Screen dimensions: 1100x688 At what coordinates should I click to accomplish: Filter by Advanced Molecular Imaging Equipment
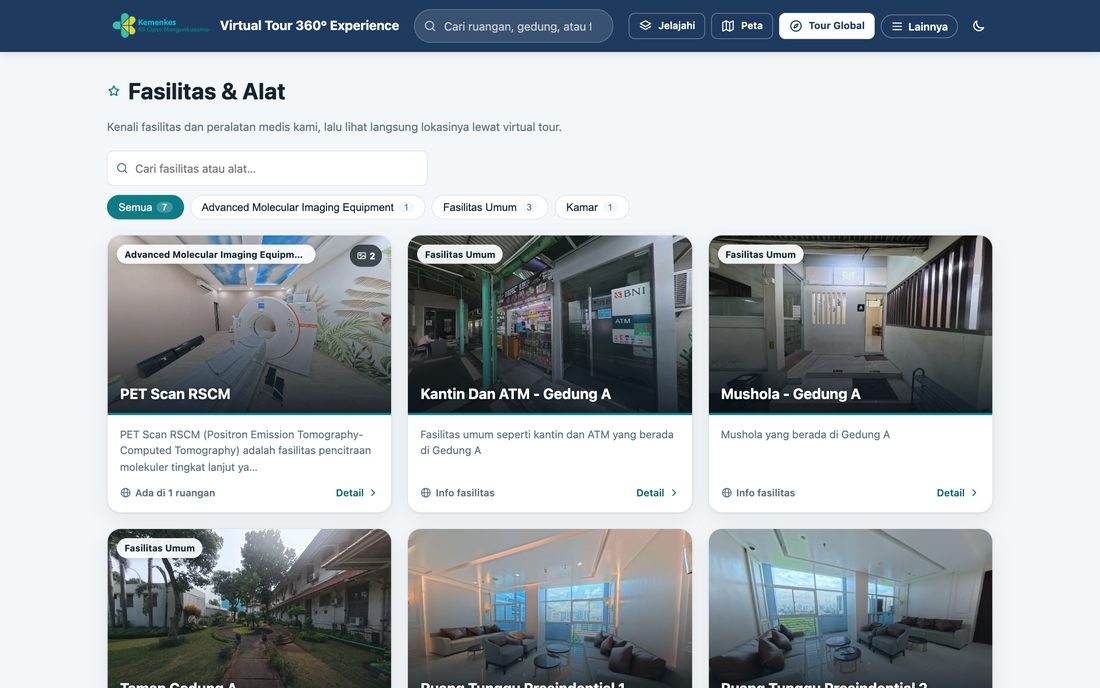click(307, 207)
